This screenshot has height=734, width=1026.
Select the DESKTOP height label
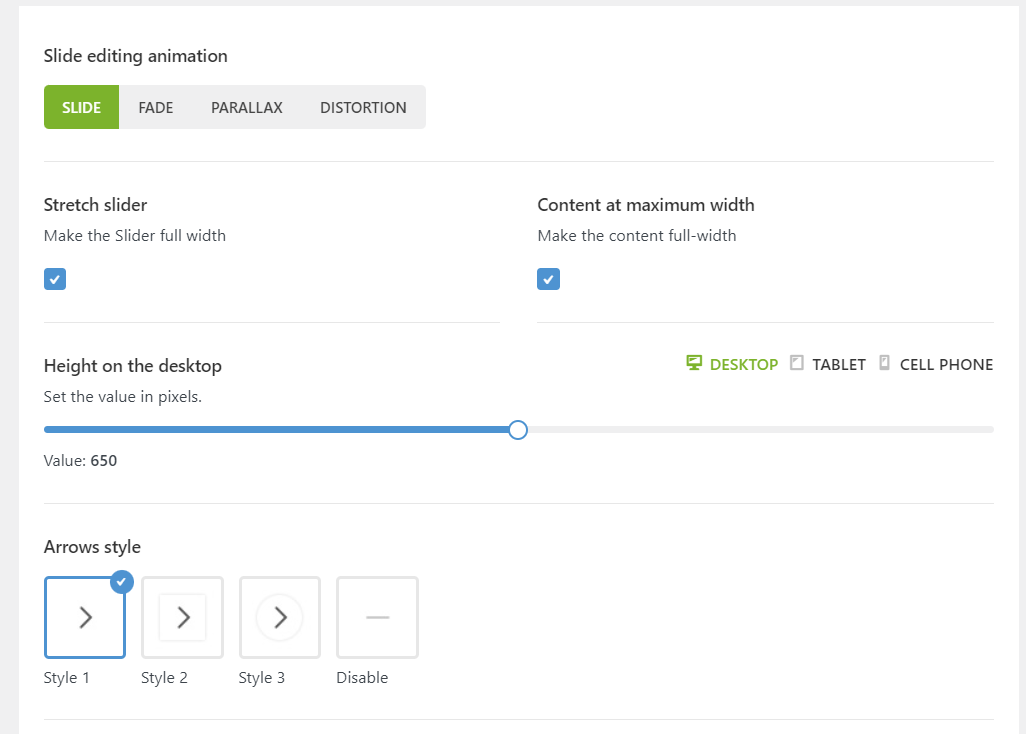[743, 365]
